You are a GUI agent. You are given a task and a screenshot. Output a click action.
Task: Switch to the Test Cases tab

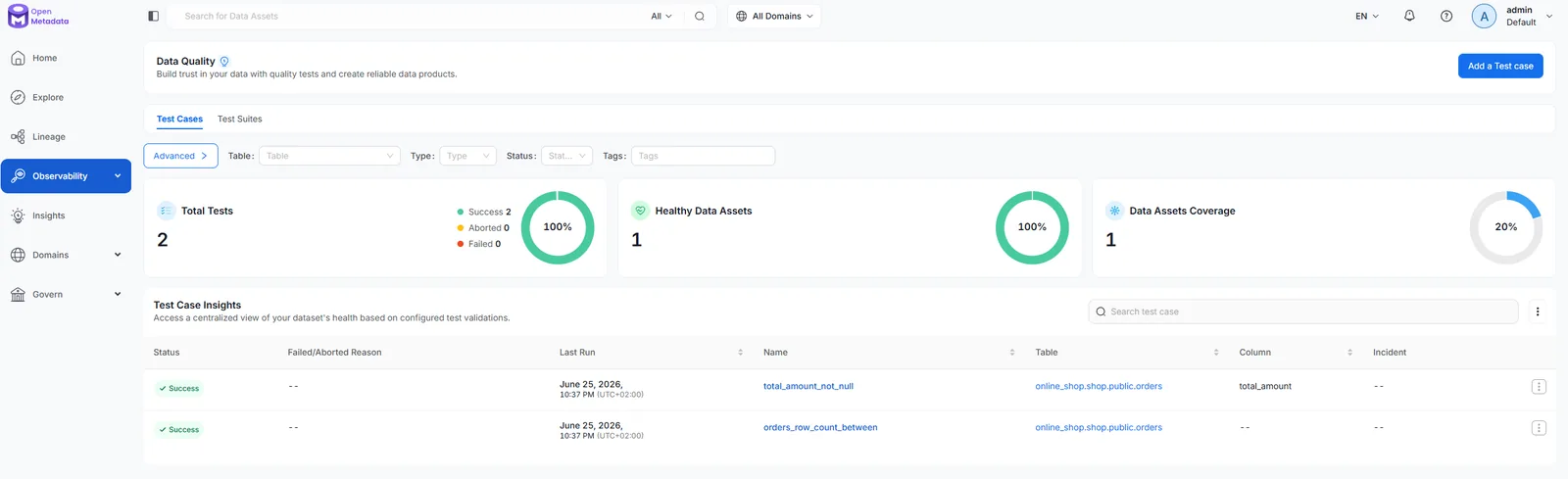coord(179,120)
